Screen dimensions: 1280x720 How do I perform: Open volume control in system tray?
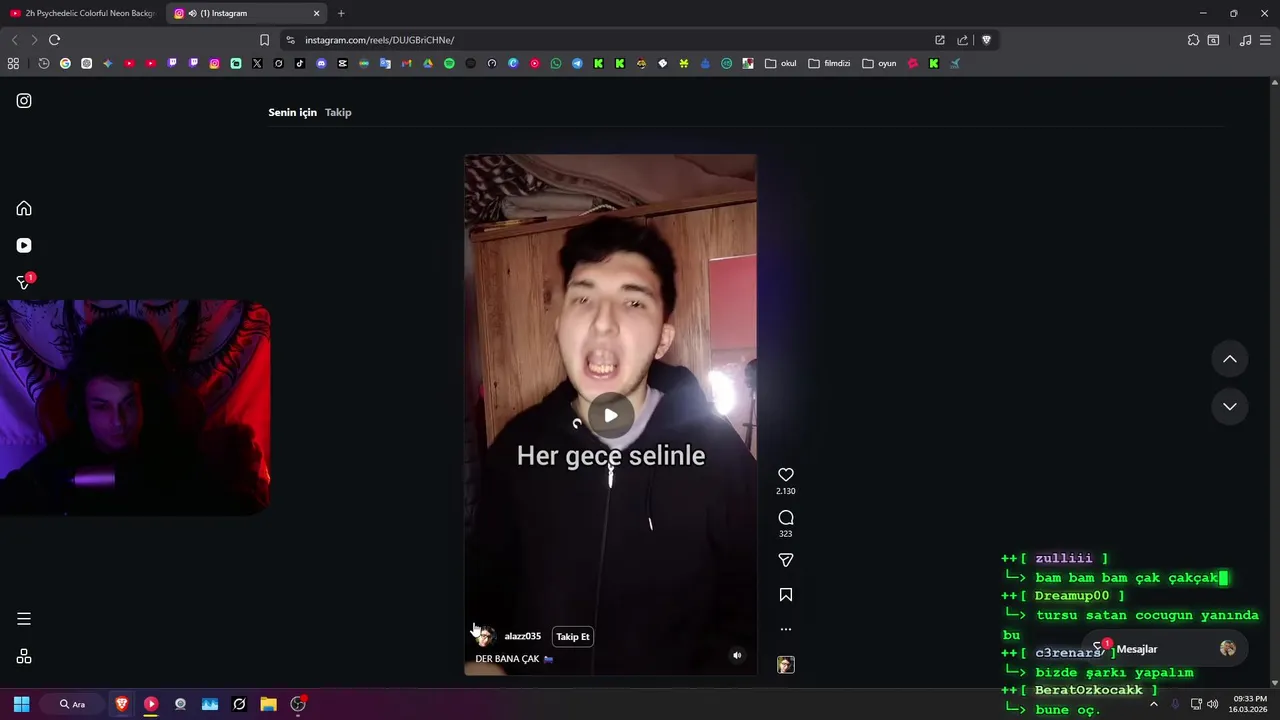click(x=1212, y=704)
